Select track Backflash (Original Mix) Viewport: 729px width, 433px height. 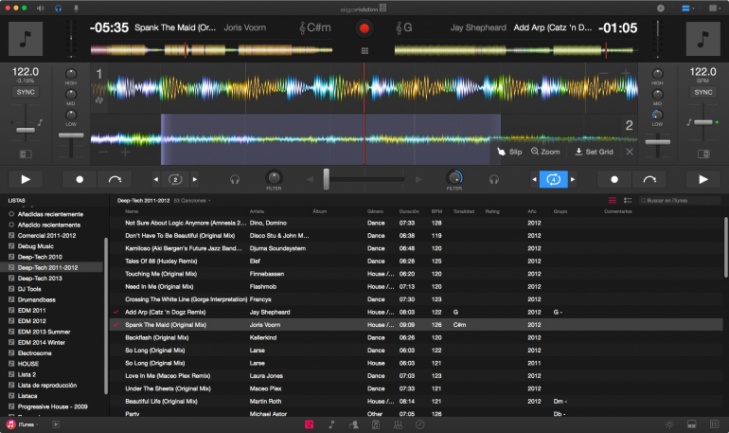point(416,338)
